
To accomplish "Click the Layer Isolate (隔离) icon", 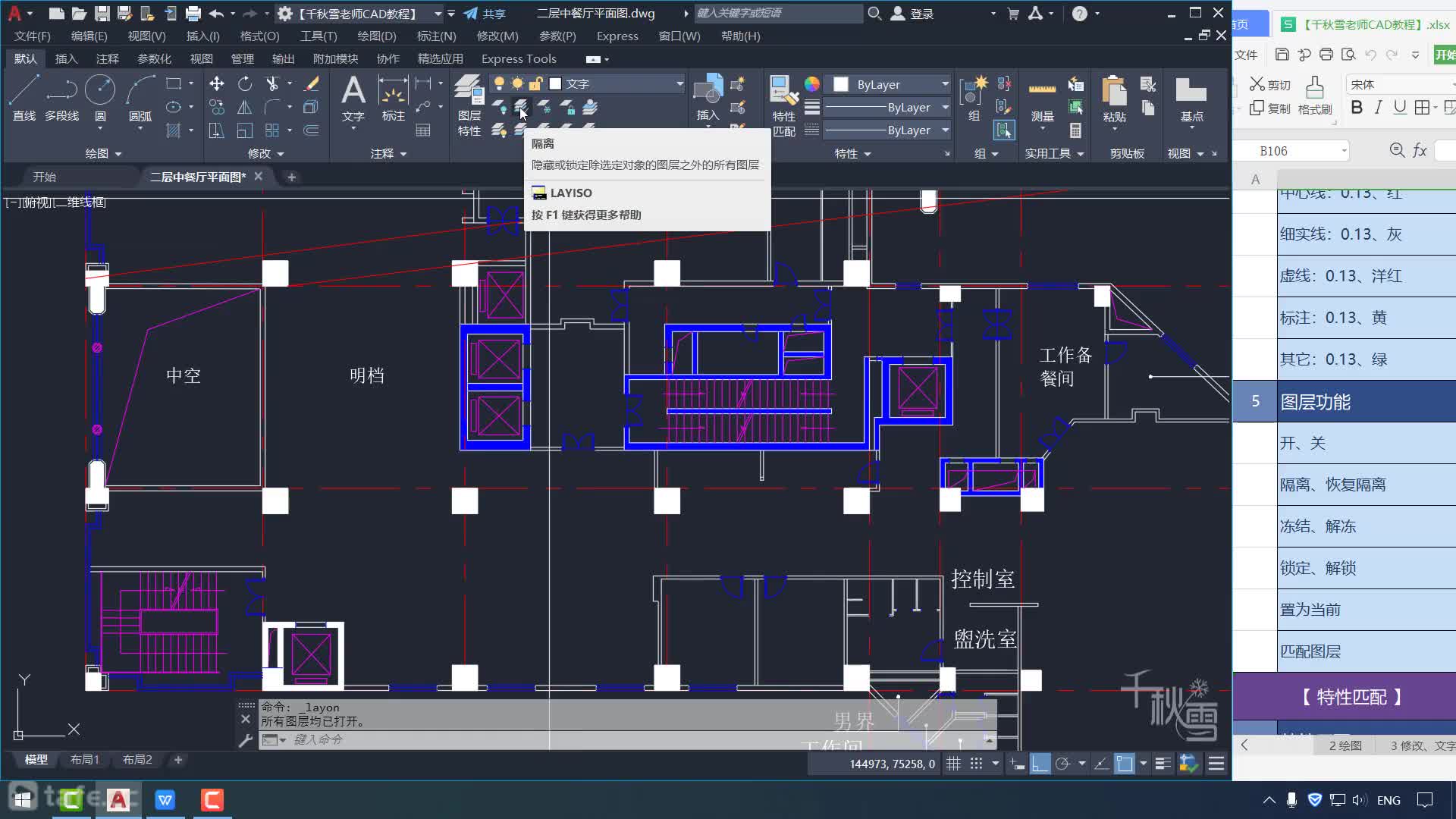I will coord(521,108).
